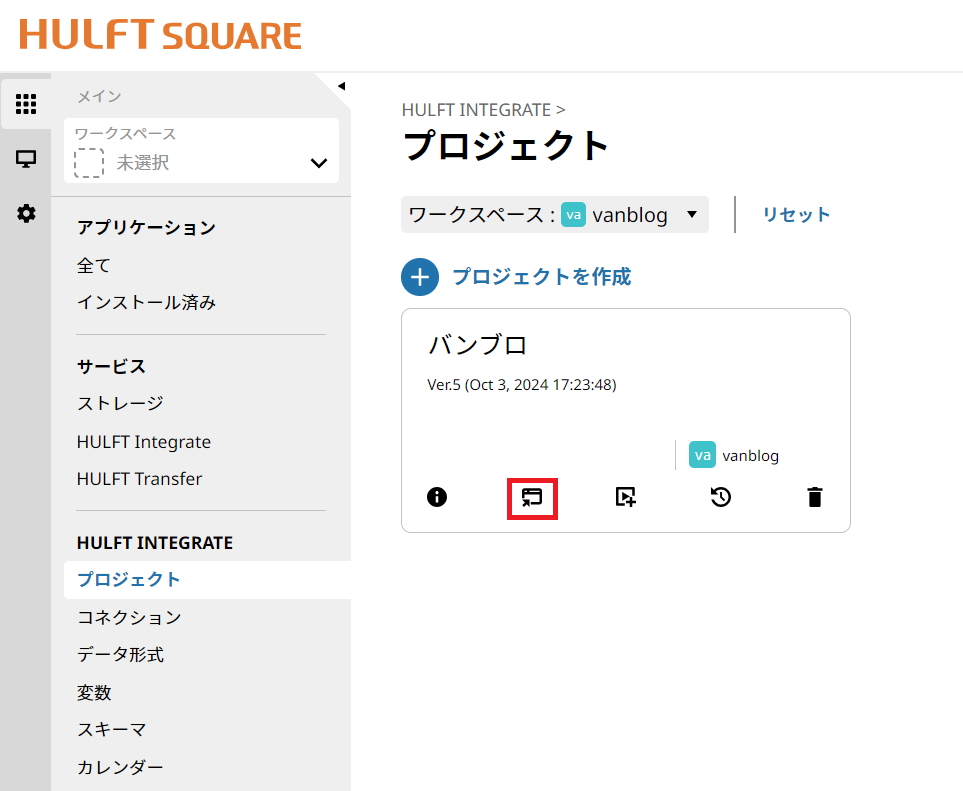Select コネクション in the sidebar menu

pyautogui.click(x=128, y=618)
